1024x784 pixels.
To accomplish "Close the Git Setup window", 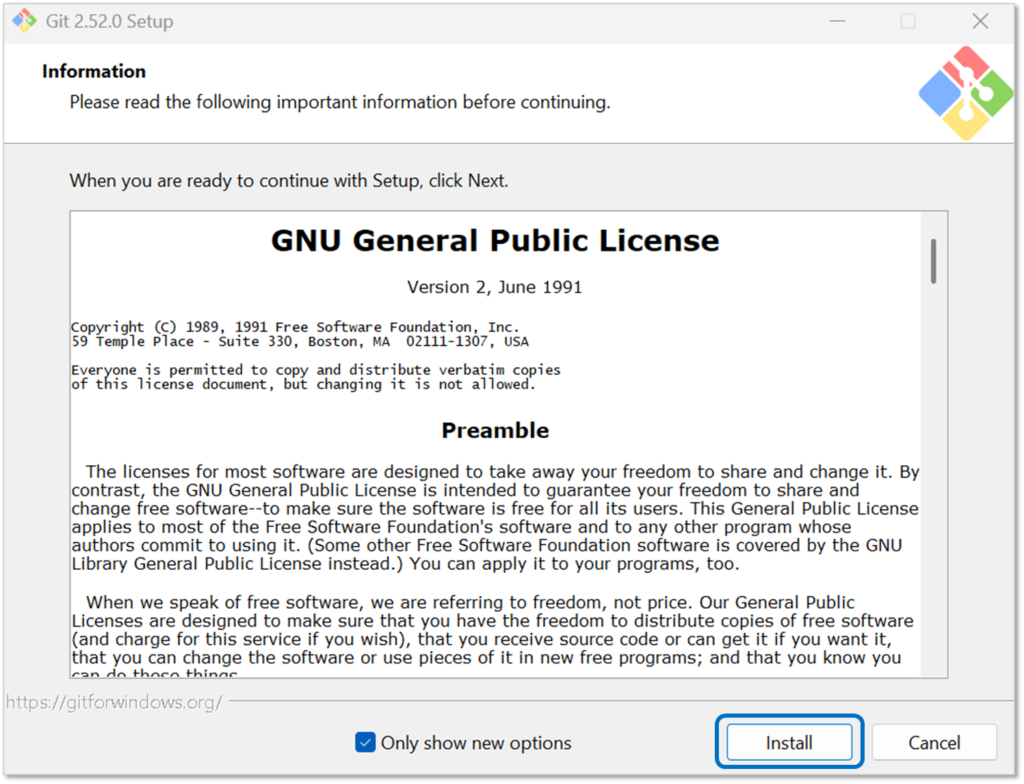I will click(980, 21).
